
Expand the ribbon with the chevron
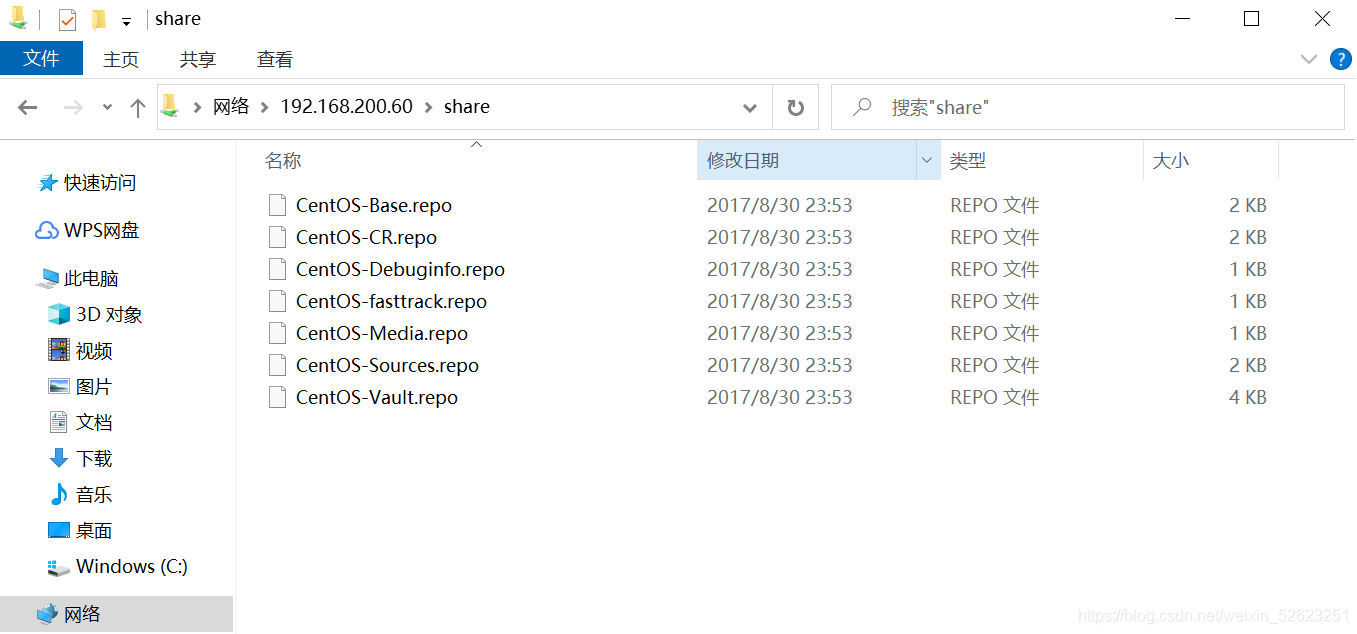click(1308, 59)
